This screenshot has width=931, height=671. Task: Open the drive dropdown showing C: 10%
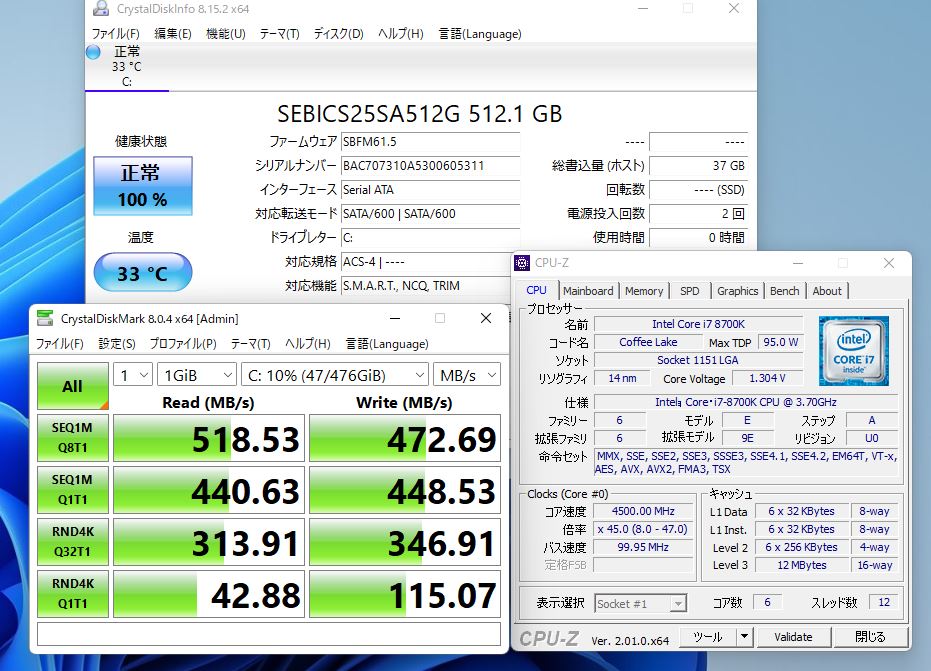tap(335, 375)
